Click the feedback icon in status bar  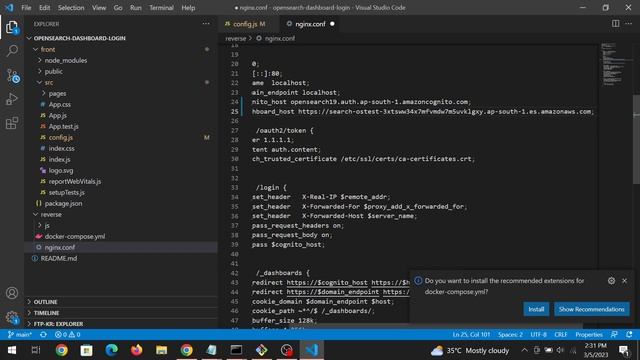(x=614, y=334)
